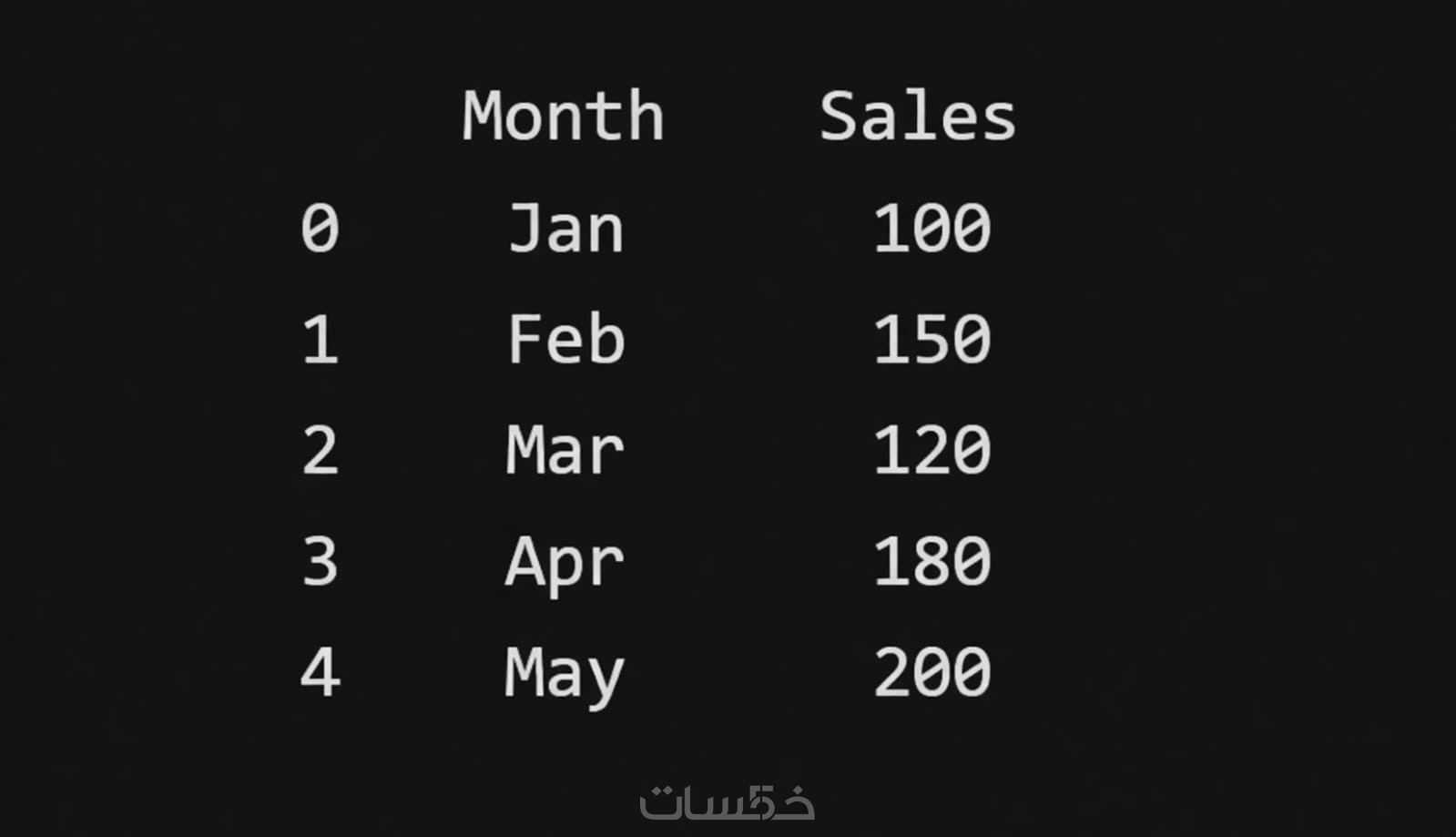Image resolution: width=1456 pixels, height=837 pixels.
Task: Select the sales value 150
Action: 932,340
